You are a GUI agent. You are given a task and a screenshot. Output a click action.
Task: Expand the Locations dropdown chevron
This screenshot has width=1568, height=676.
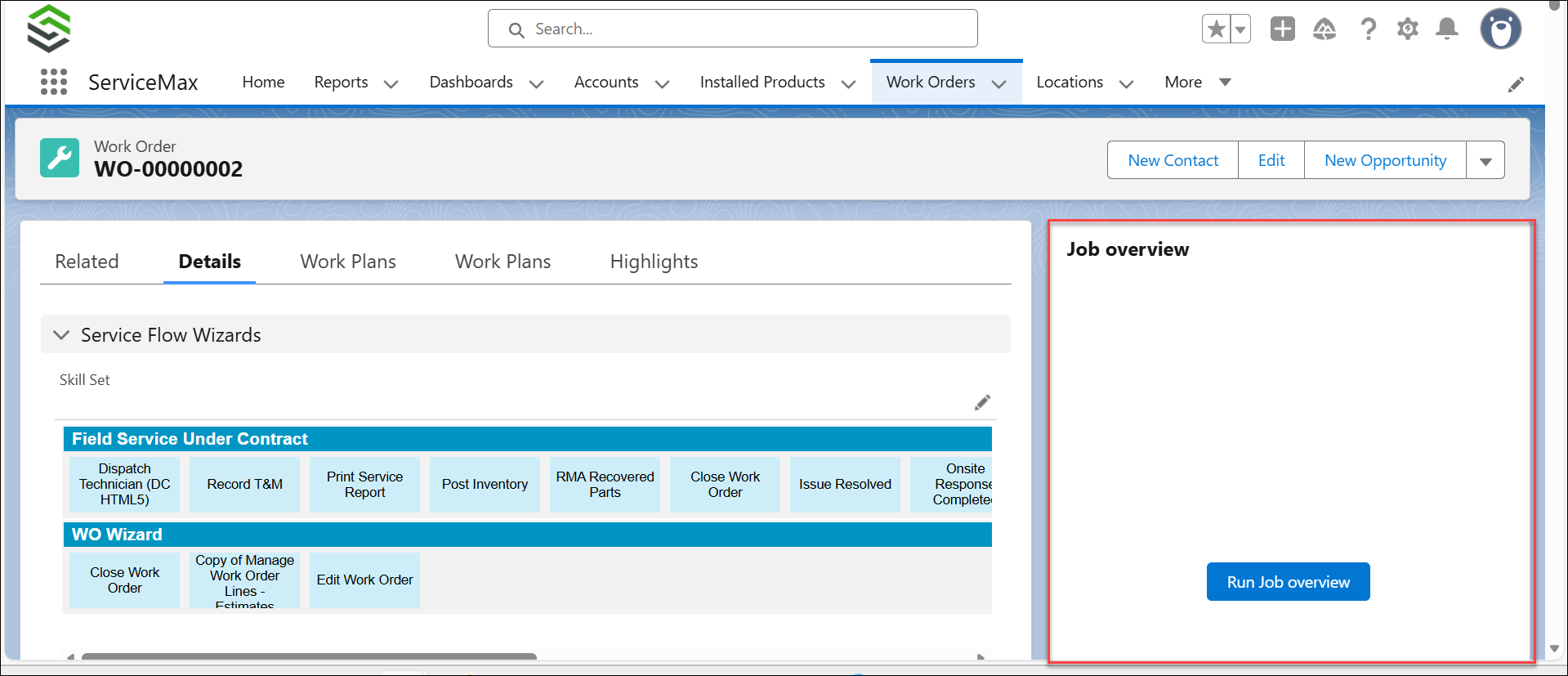pyautogui.click(x=1127, y=83)
